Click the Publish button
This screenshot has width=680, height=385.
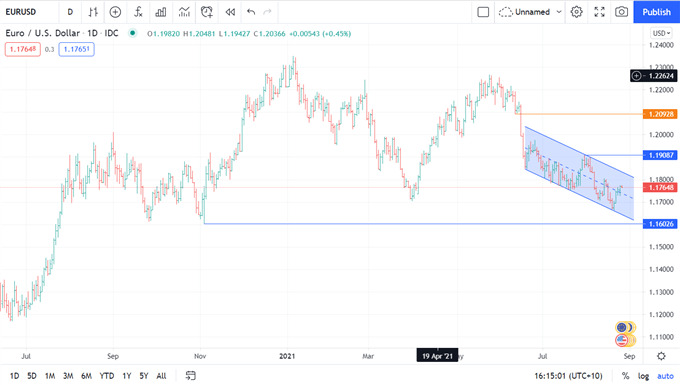coord(657,12)
